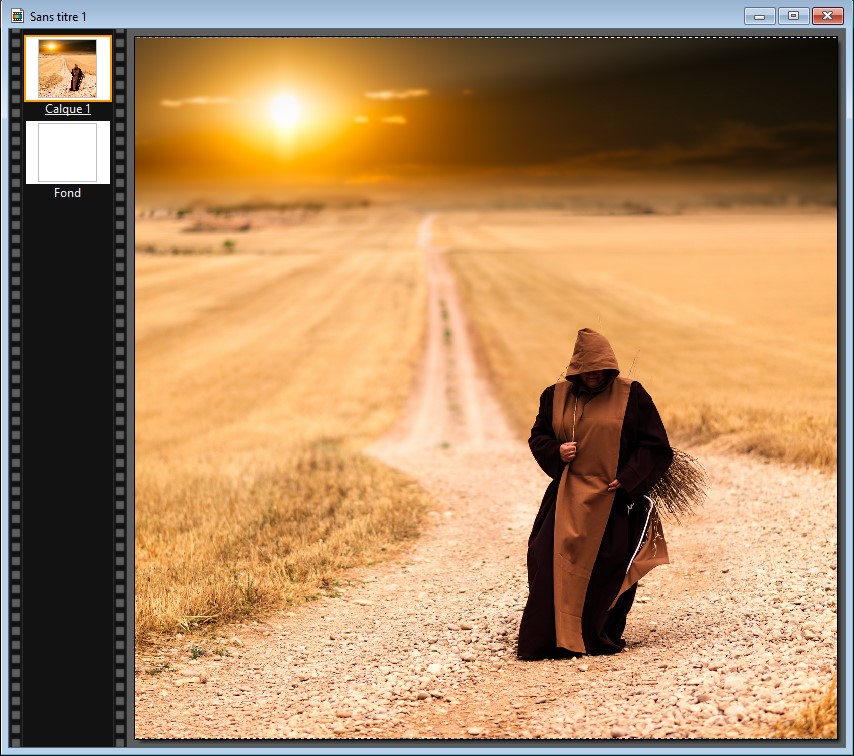
Task: Maximize the Sans titre 1 window
Action: coord(793,16)
